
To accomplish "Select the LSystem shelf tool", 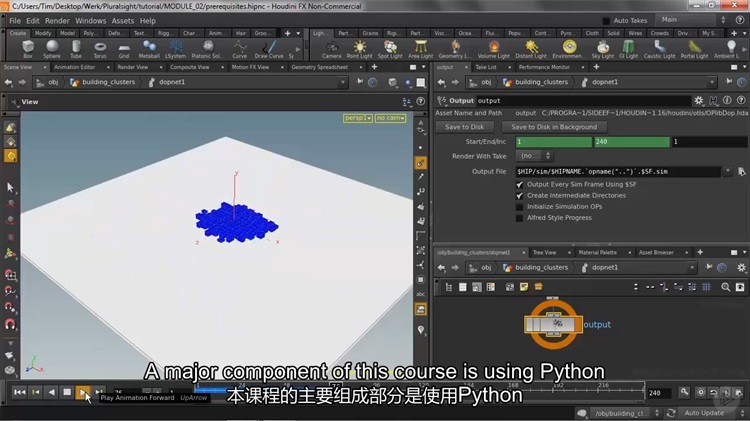I will pyautogui.click(x=176, y=49).
